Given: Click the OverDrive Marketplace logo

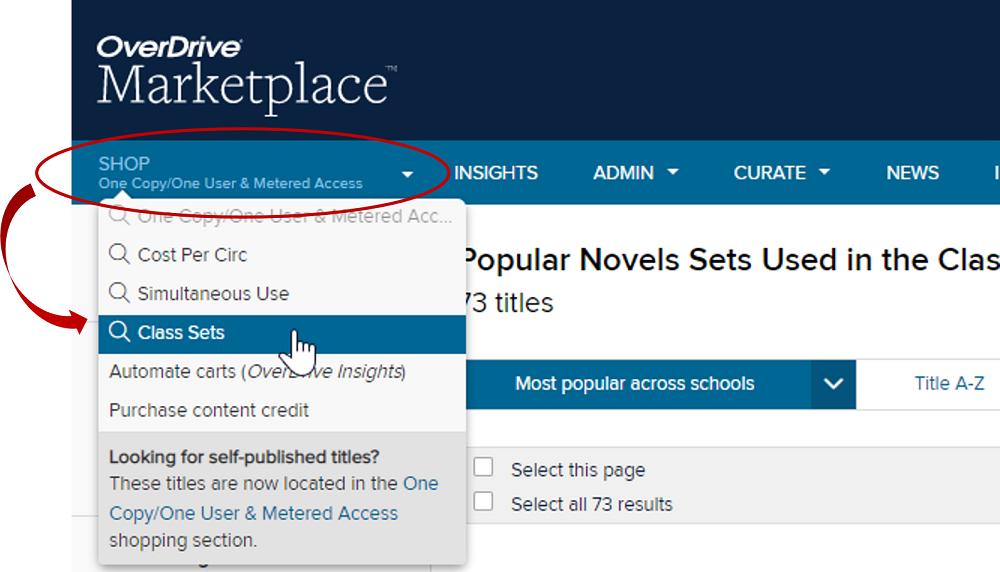Looking at the screenshot, I should (247, 75).
